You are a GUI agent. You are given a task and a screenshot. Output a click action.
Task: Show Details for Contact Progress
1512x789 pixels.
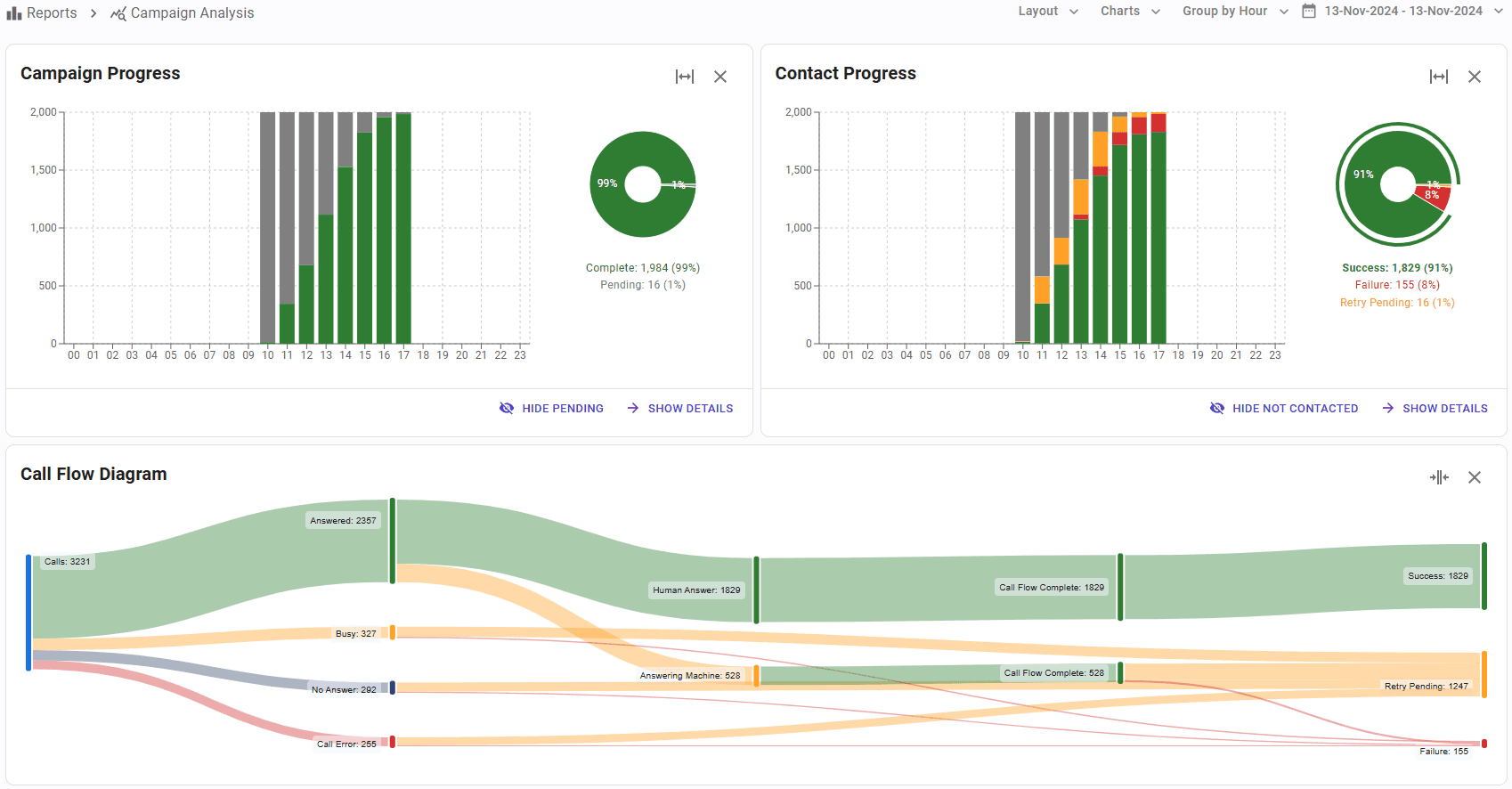(1435, 408)
